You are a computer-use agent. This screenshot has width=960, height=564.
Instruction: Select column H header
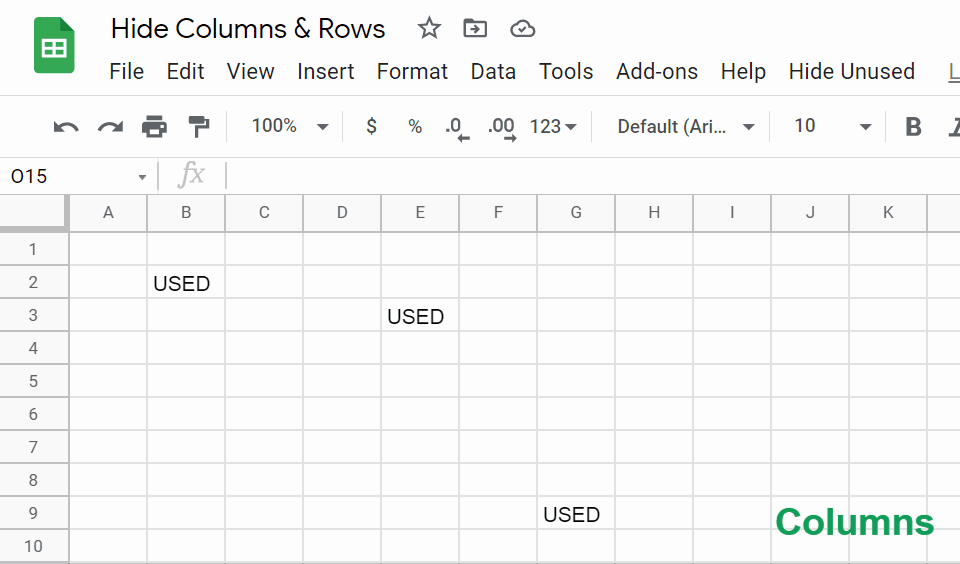click(654, 212)
